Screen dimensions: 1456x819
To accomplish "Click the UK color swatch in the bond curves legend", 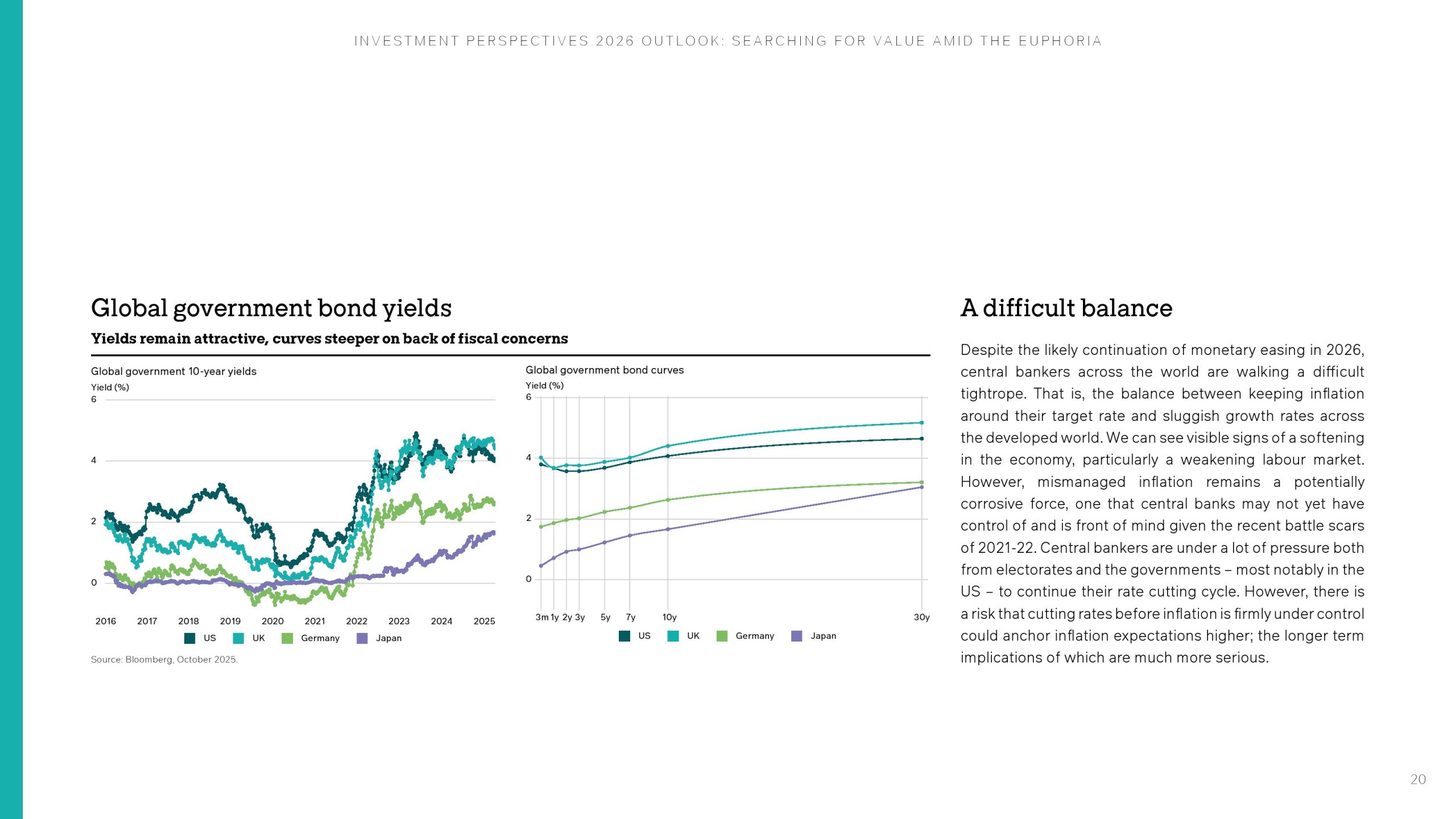I will pos(673,636).
